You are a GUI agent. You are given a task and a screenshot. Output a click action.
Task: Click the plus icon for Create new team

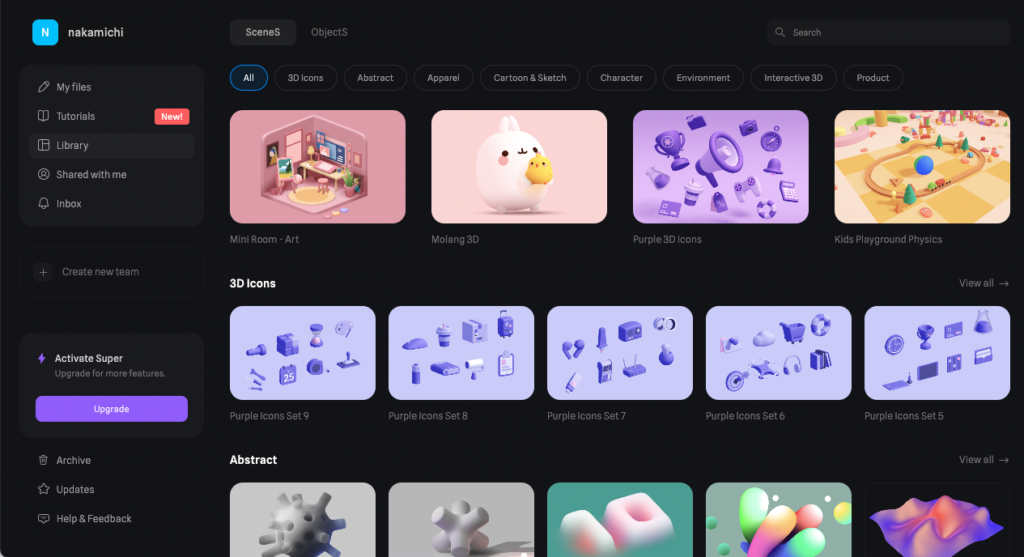pos(43,272)
